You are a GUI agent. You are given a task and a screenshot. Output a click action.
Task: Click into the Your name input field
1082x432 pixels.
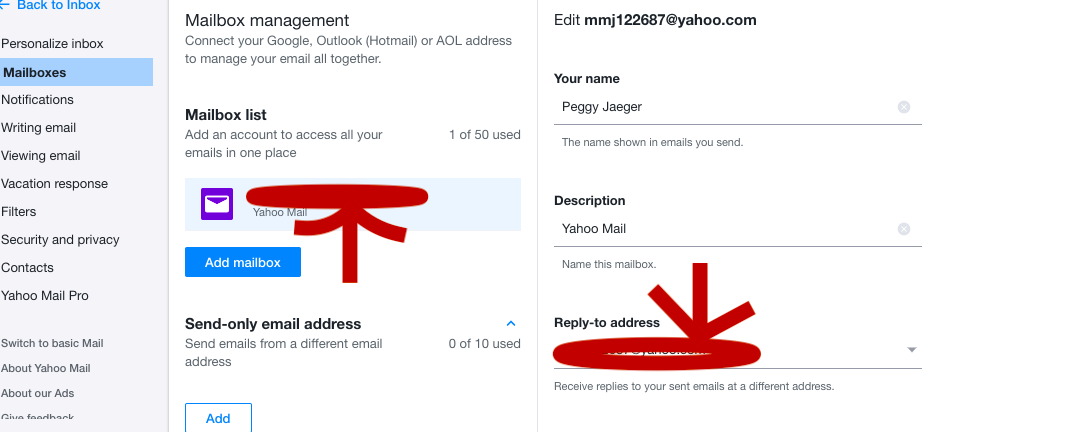coord(720,107)
